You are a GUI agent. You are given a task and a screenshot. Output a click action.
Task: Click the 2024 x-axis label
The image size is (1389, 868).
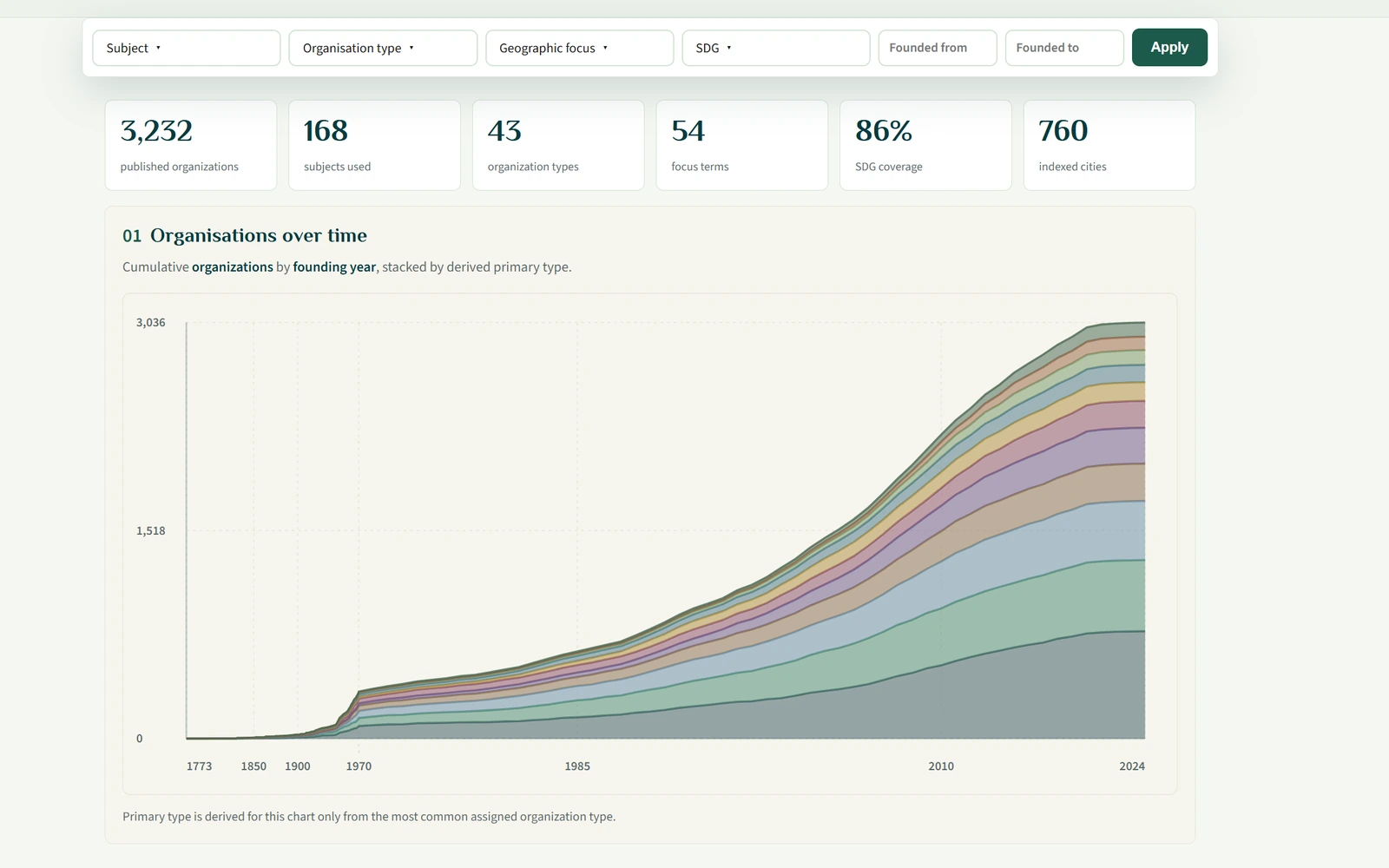pyautogui.click(x=1132, y=766)
